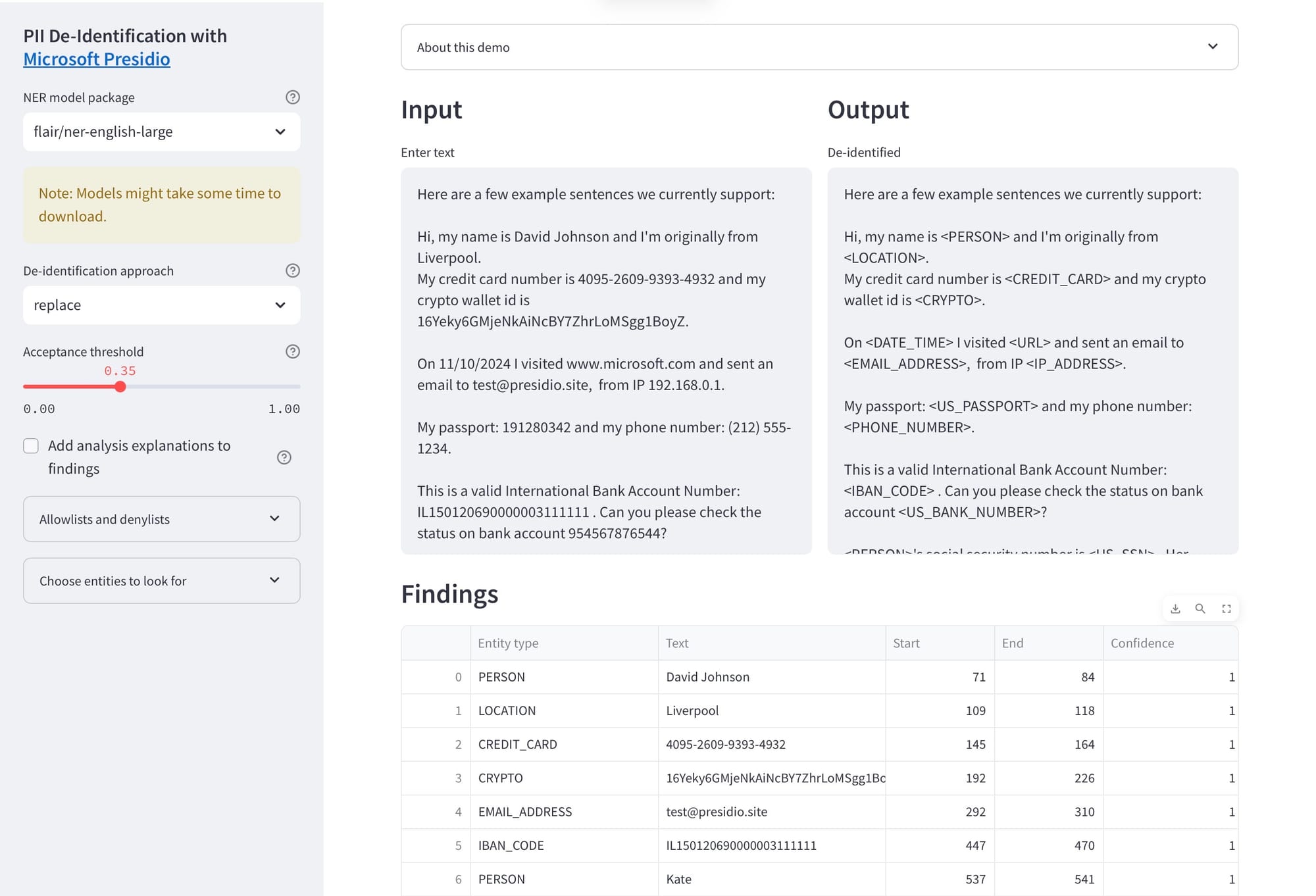Click inside the Enter text input area
The height and width of the screenshot is (896, 1316).
click(x=605, y=361)
